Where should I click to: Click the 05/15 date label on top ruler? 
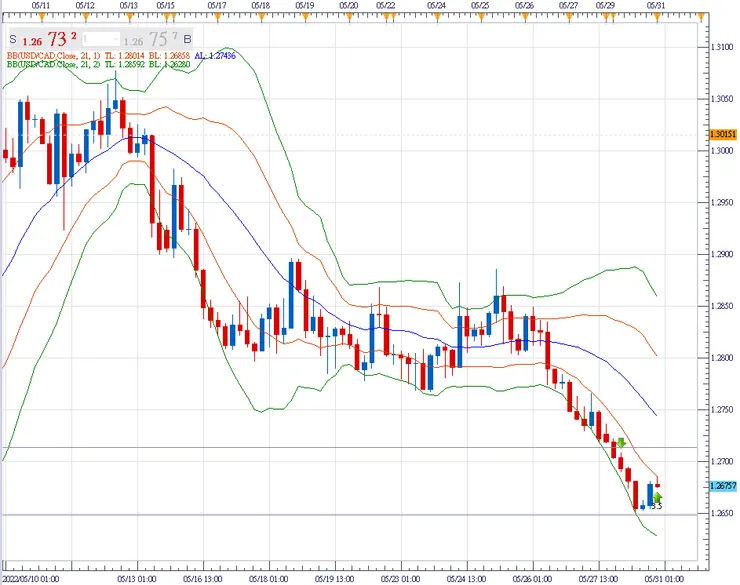pyautogui.click(x=166, y=6)
